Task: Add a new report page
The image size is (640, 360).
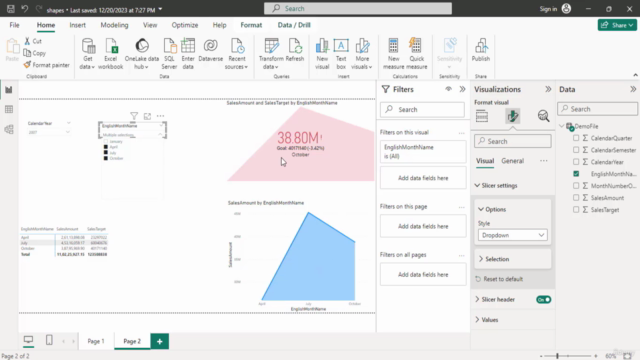Action: [x=160, y=341]
